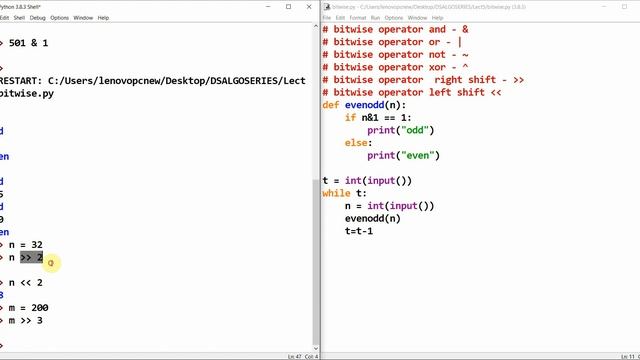Image resolution: width=640 pixels, height=360 pixels.
Task: Click the 'left shift <<' comment line
Action: point(412,93)
